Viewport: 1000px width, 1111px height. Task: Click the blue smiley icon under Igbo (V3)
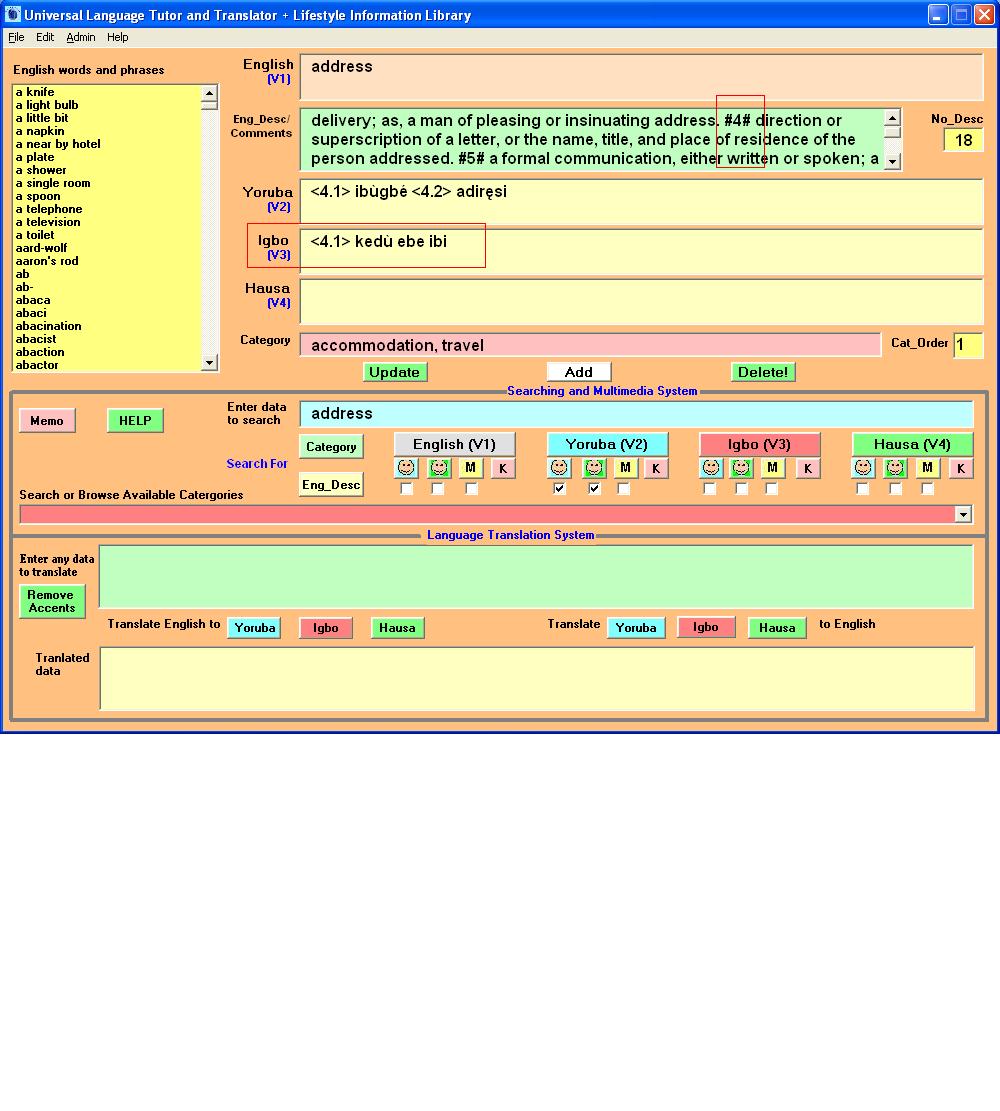coord(711,468)
